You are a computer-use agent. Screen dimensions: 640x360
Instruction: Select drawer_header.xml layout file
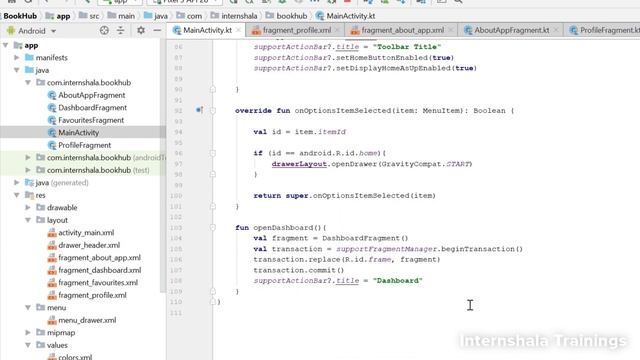84,245
